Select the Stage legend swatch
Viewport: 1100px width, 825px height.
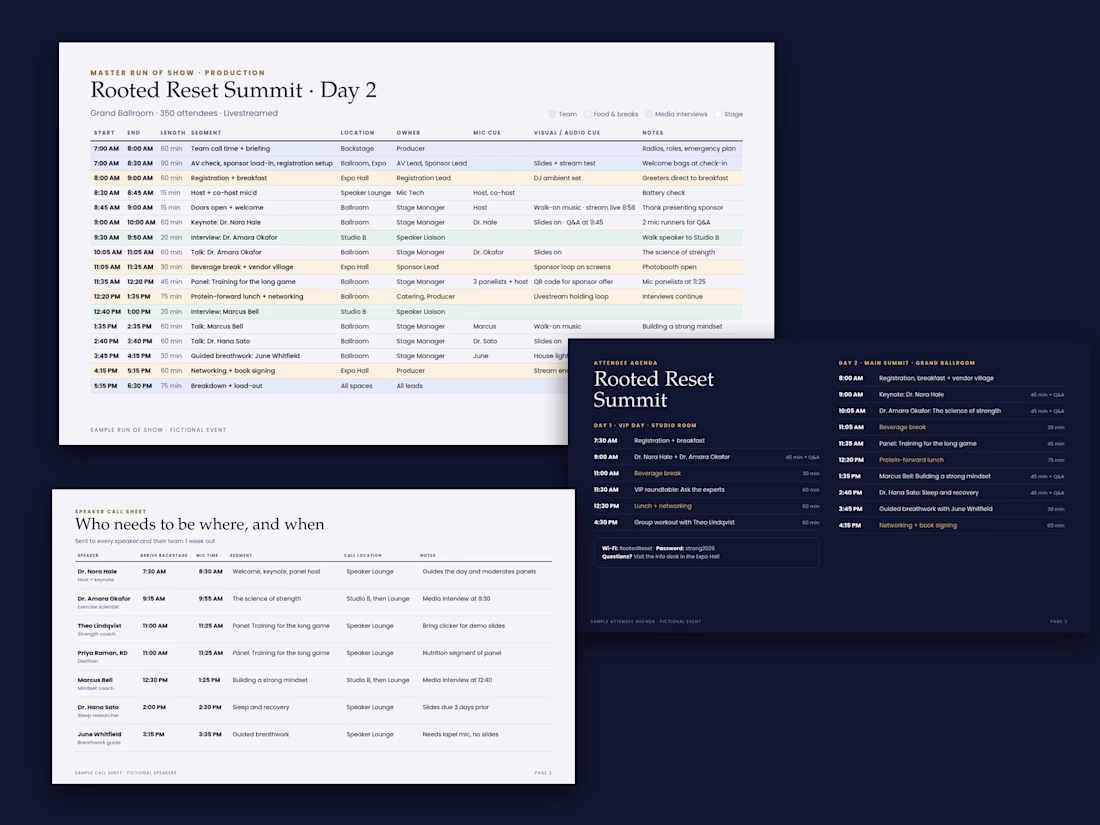[x=718, y=114]
